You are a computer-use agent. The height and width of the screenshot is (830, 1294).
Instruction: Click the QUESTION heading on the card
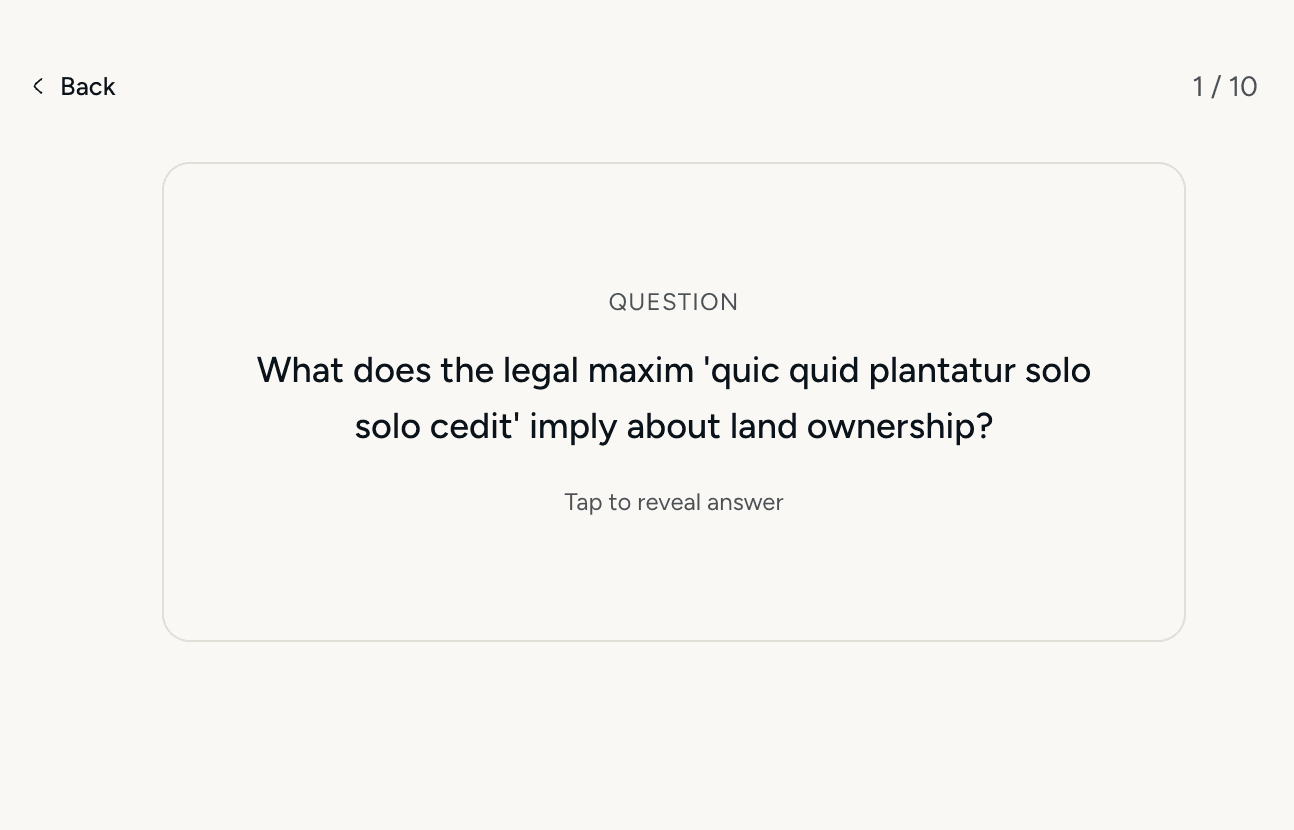pos(673,301)
